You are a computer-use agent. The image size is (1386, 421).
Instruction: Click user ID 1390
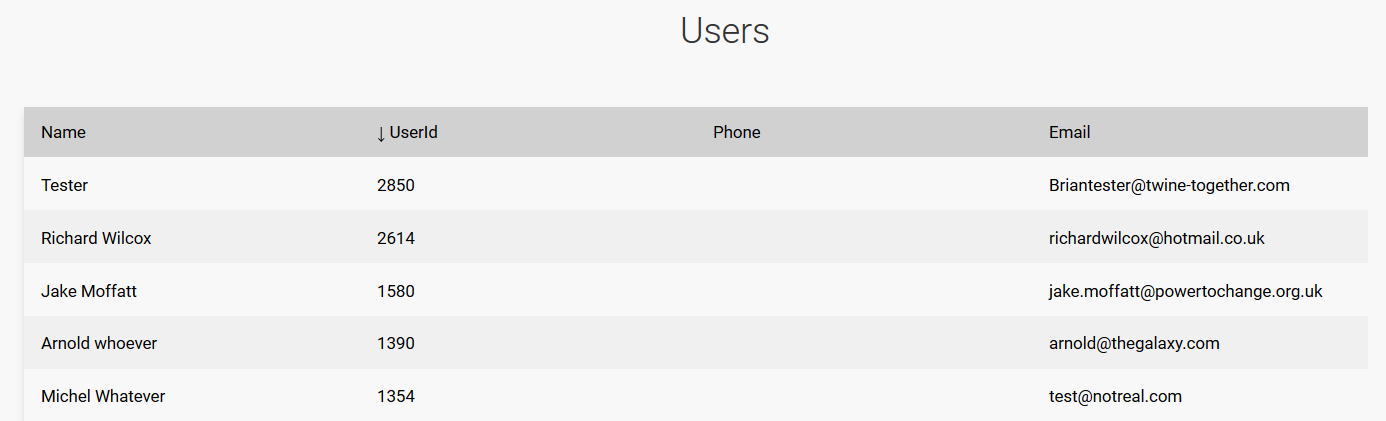point(396,343)
